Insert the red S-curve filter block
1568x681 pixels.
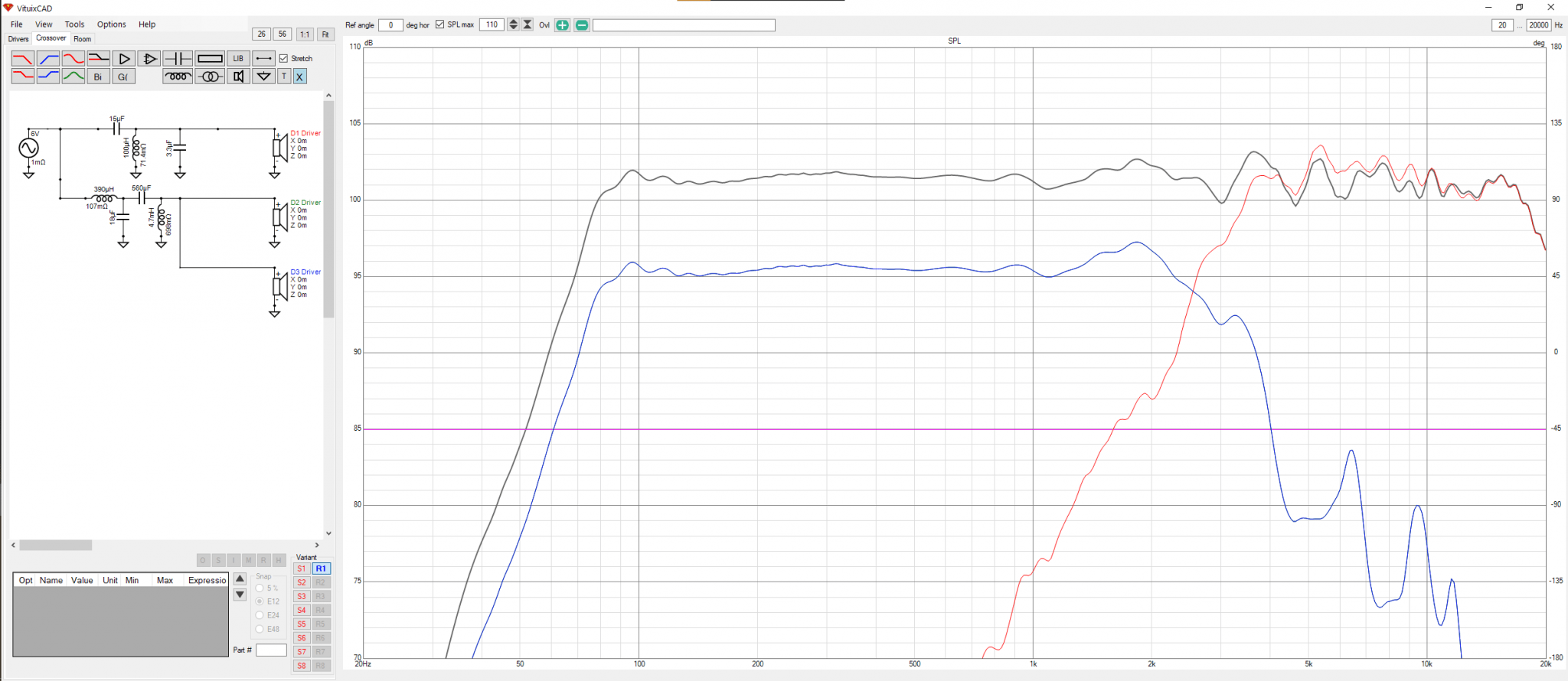[x=73, y=58]
